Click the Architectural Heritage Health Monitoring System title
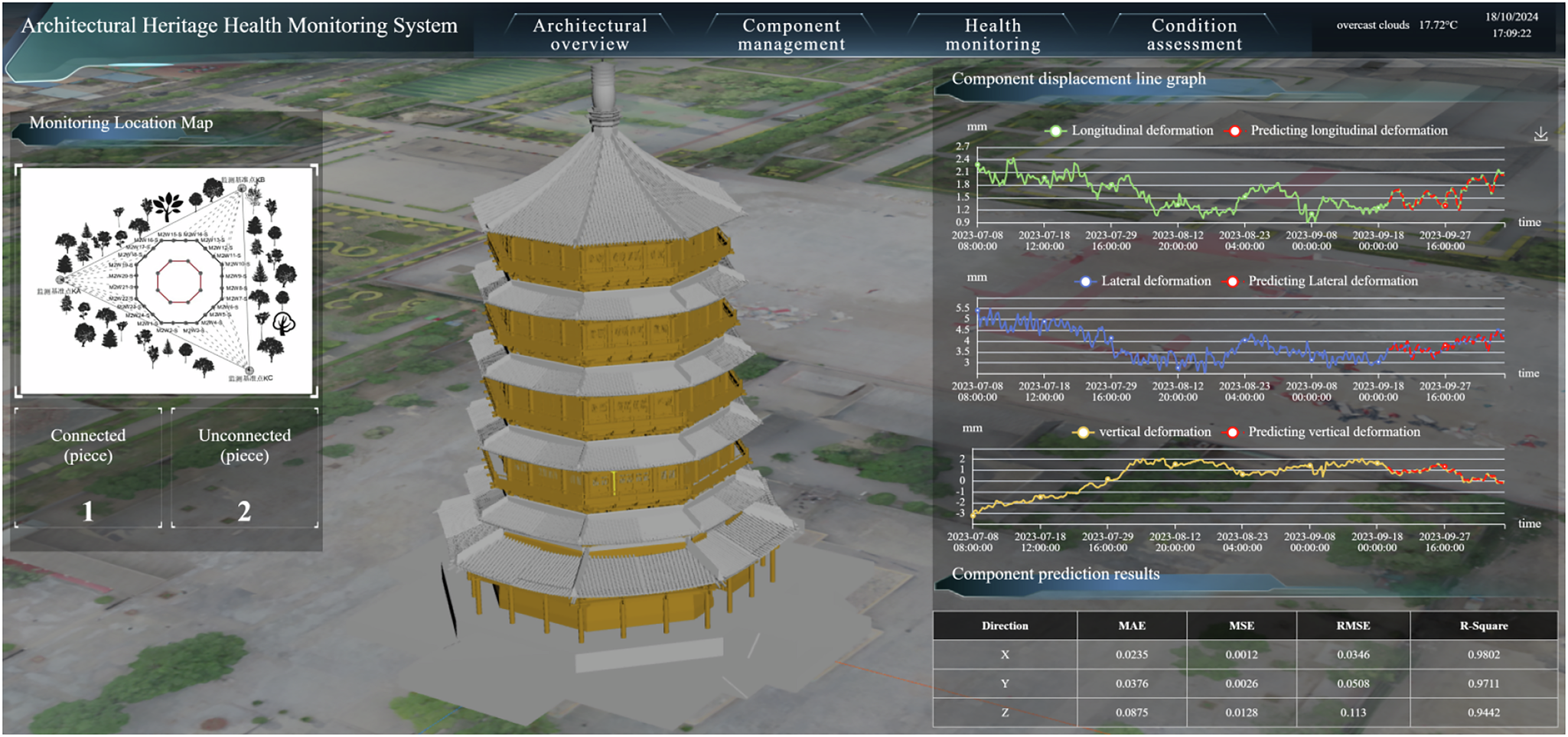 (240, 25)
